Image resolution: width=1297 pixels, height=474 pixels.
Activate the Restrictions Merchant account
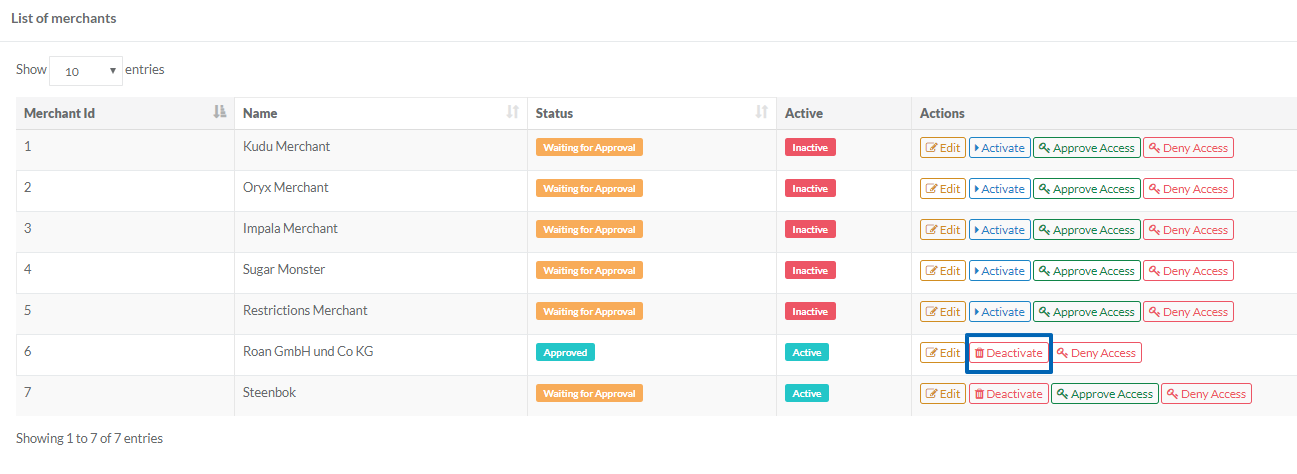999,312
